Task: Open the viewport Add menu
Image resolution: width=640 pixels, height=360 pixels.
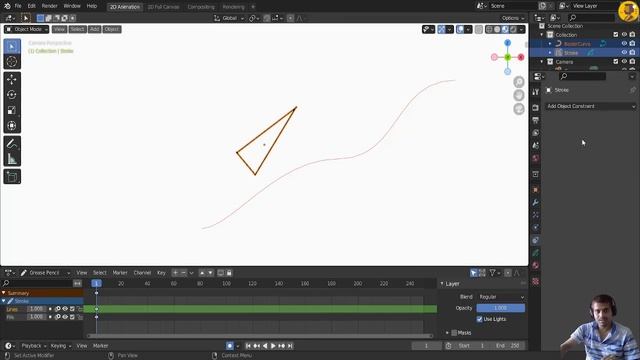Action: 94,29
